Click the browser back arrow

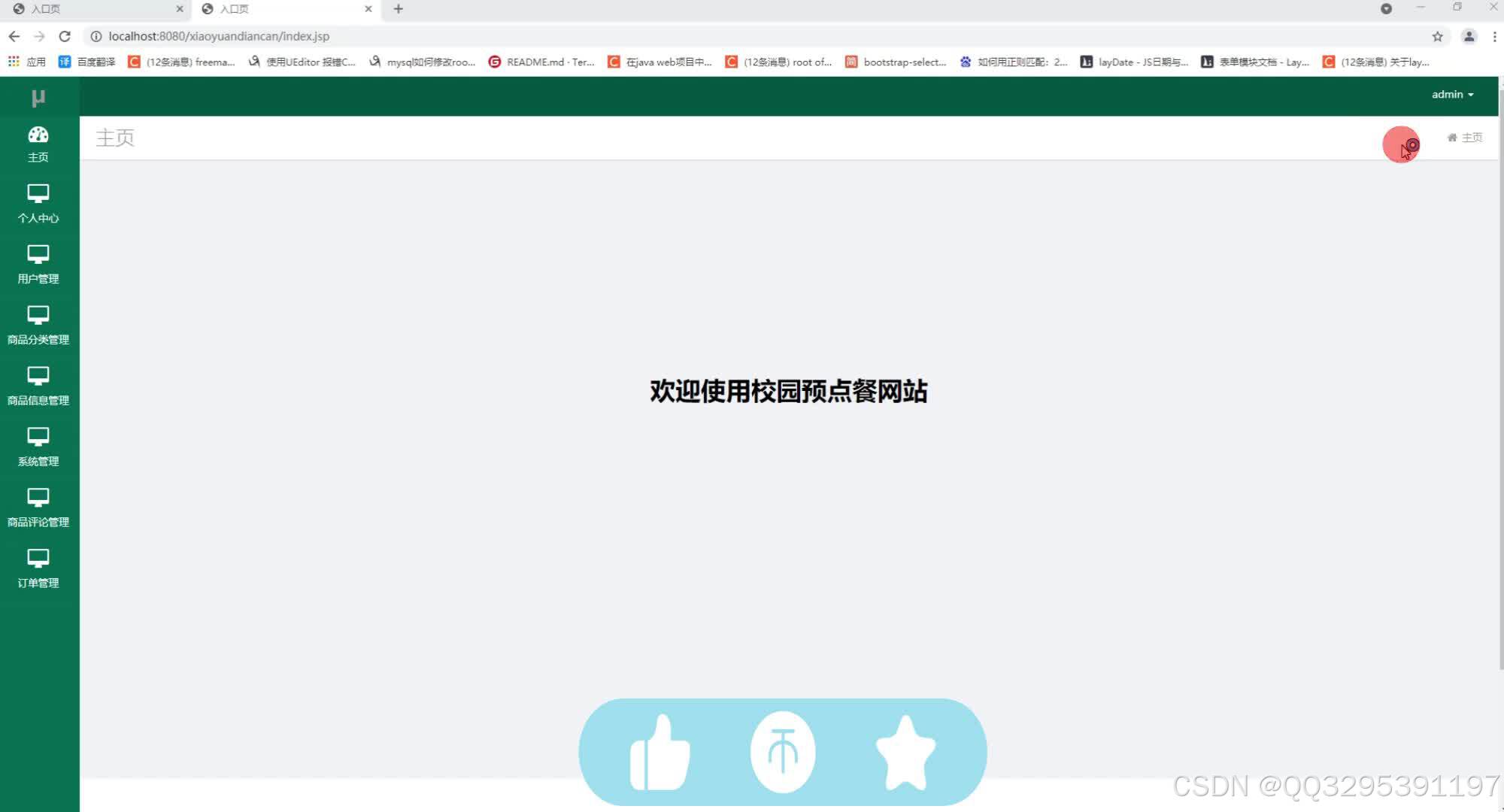click(x=14, y=36)
